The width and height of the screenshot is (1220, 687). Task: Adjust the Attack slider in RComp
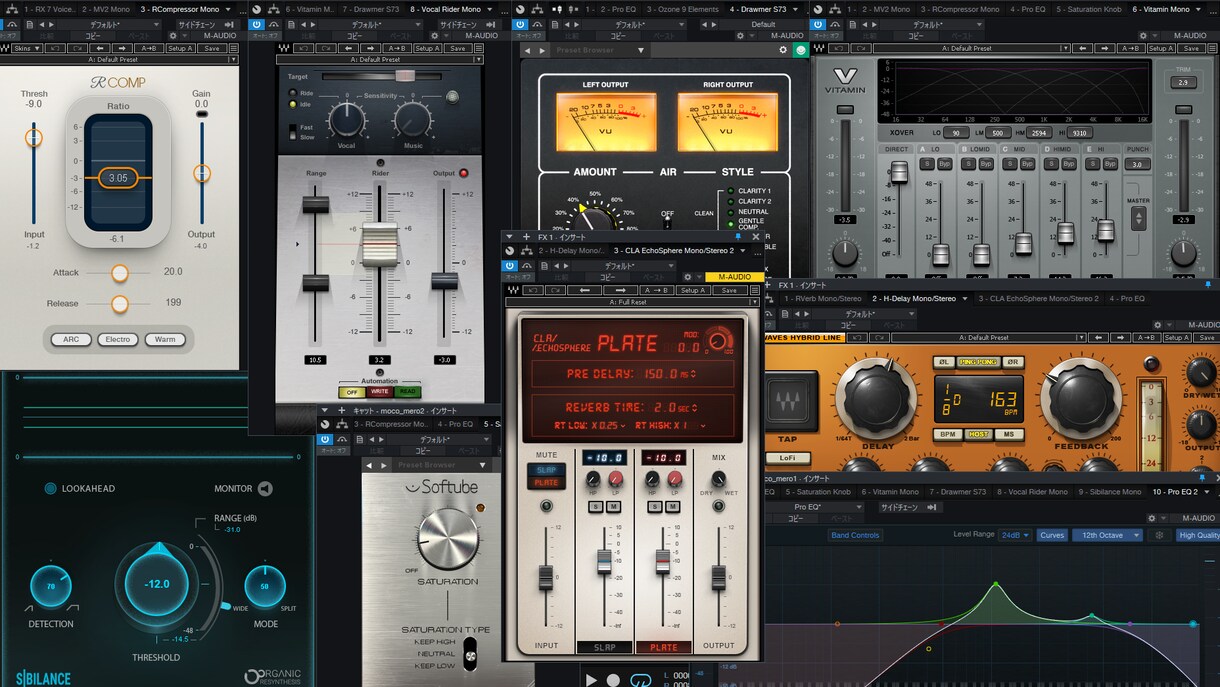[x=119, y=272]
